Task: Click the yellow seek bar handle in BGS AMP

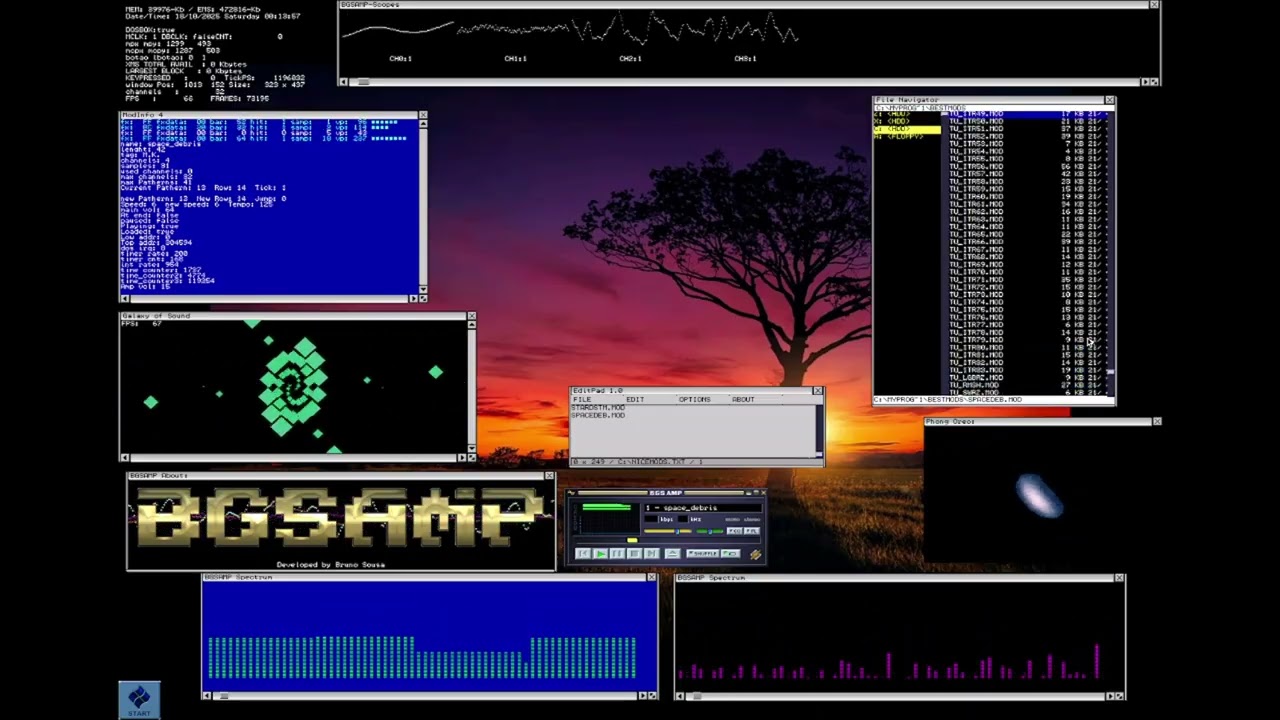Action: [633, 540]
